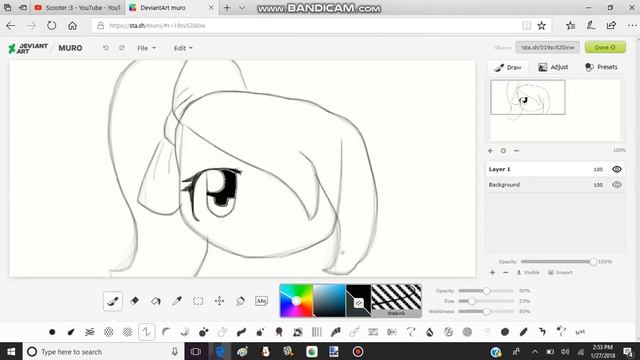Choose the flame drop brush
The image size is (640, 360).
[x=429, y=332]
